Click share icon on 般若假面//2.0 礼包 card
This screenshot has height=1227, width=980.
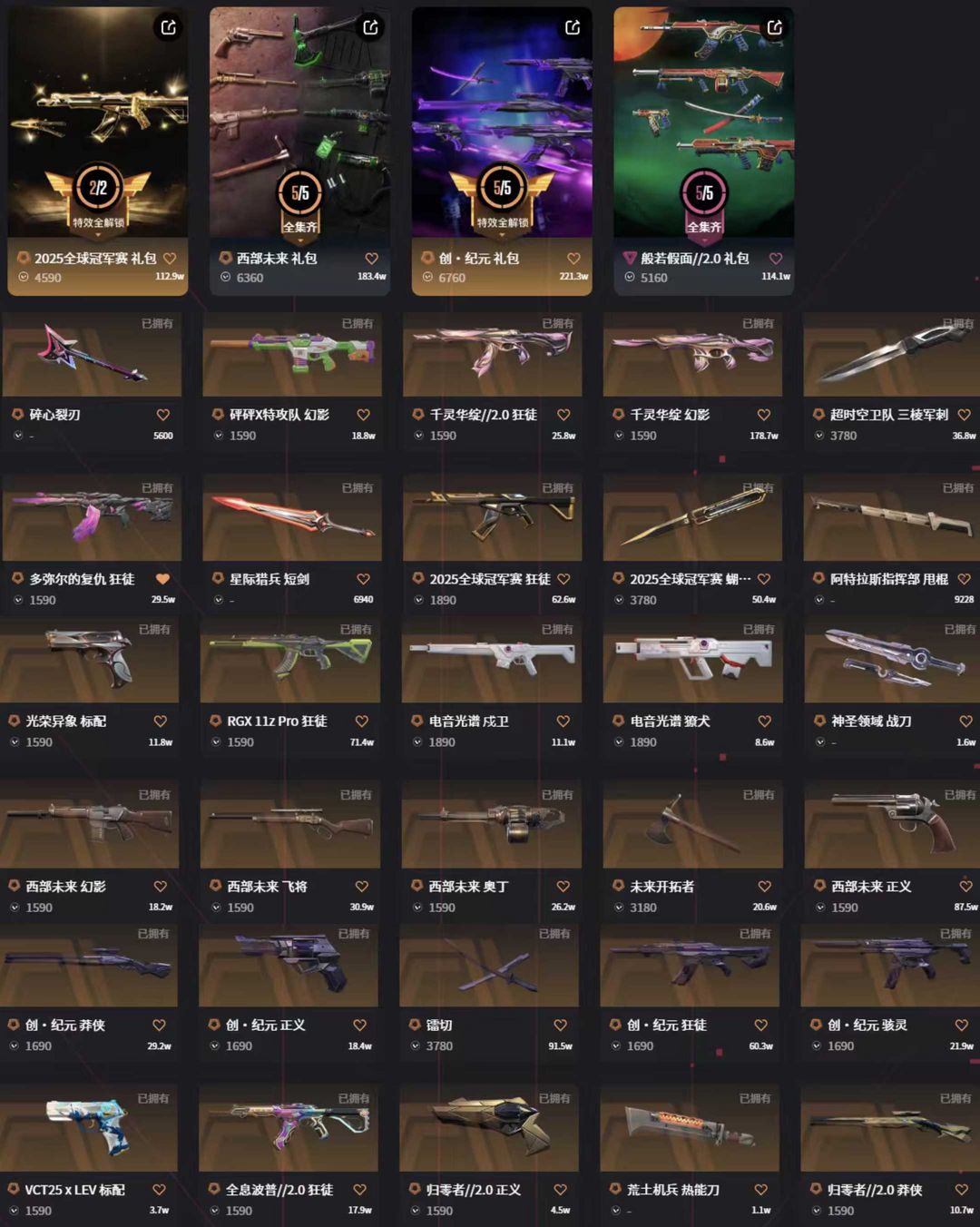[775, 27]
